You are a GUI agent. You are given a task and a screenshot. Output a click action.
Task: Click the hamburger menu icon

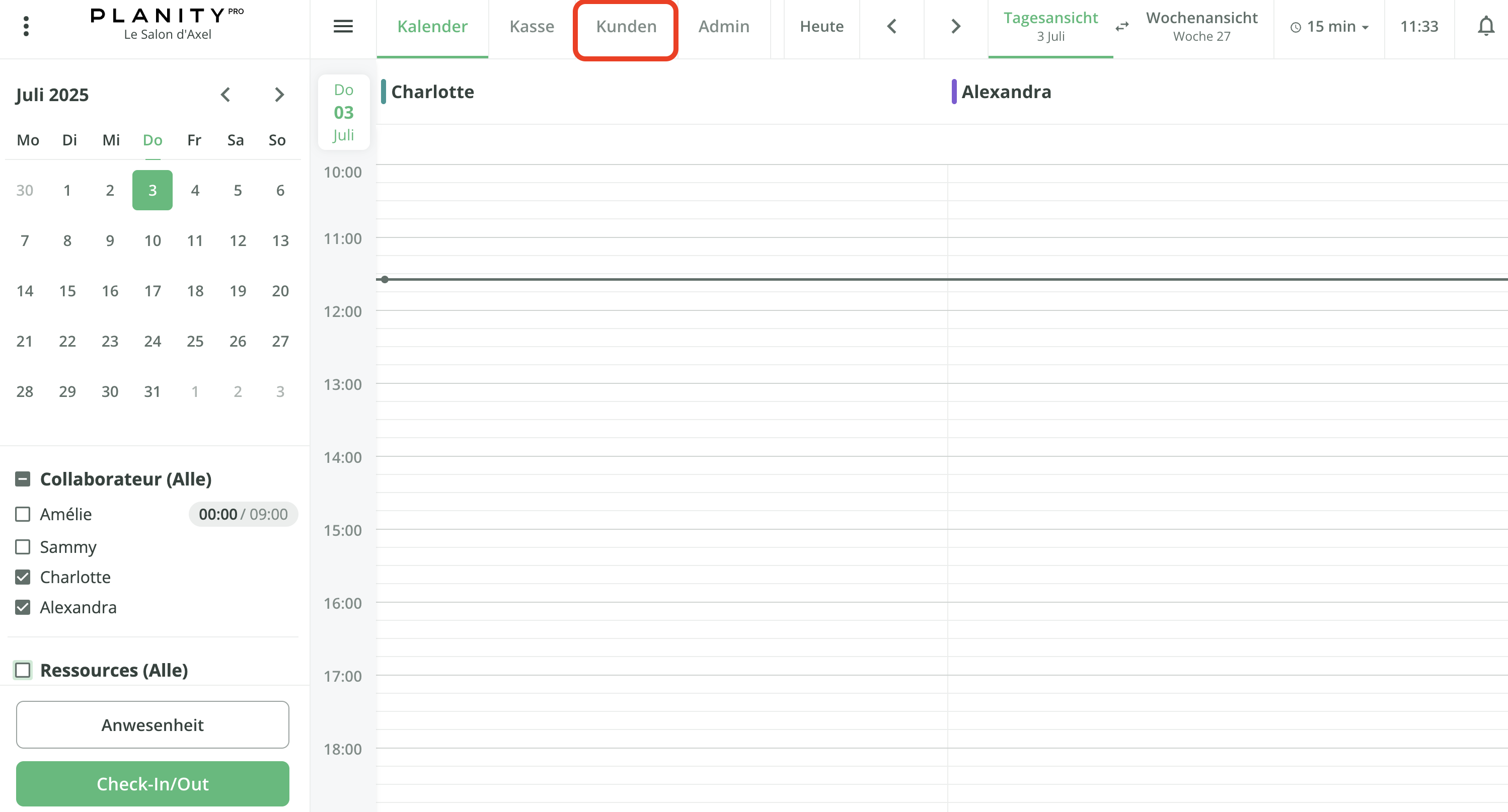343,26
